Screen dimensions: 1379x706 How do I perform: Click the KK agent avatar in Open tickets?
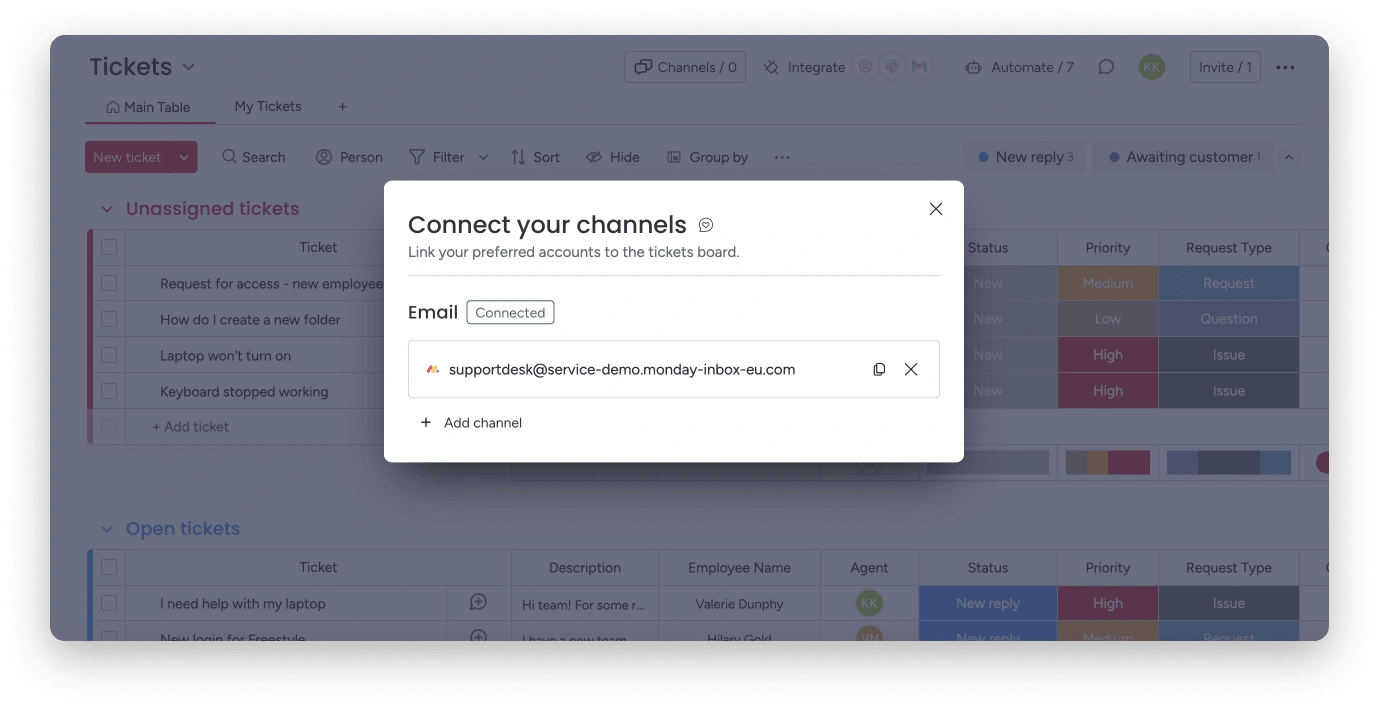tap(869, 603)
